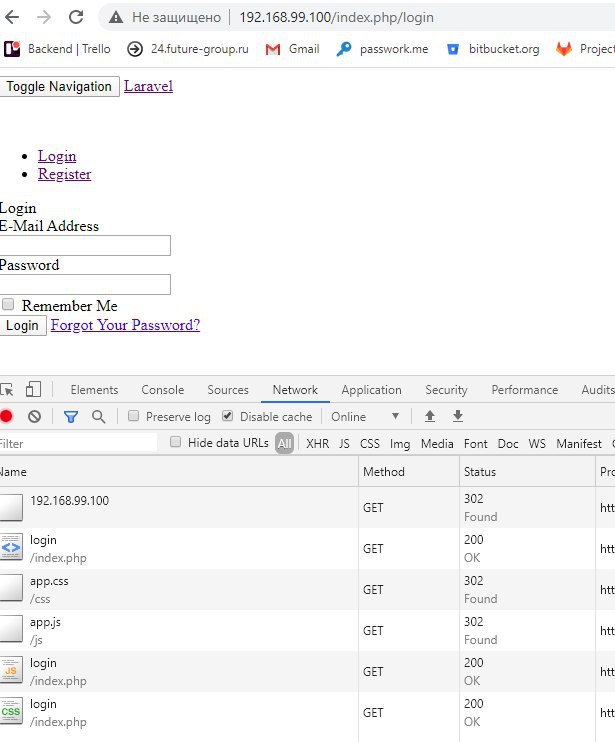Select the All request type filter
Screen dimensions: 615x742
(x=284, y=443)
